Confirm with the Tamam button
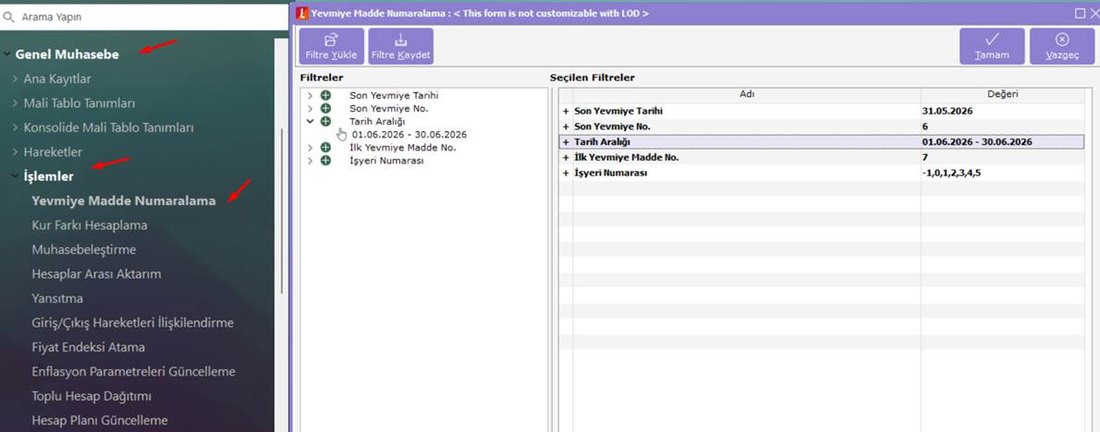 (992, 46)
